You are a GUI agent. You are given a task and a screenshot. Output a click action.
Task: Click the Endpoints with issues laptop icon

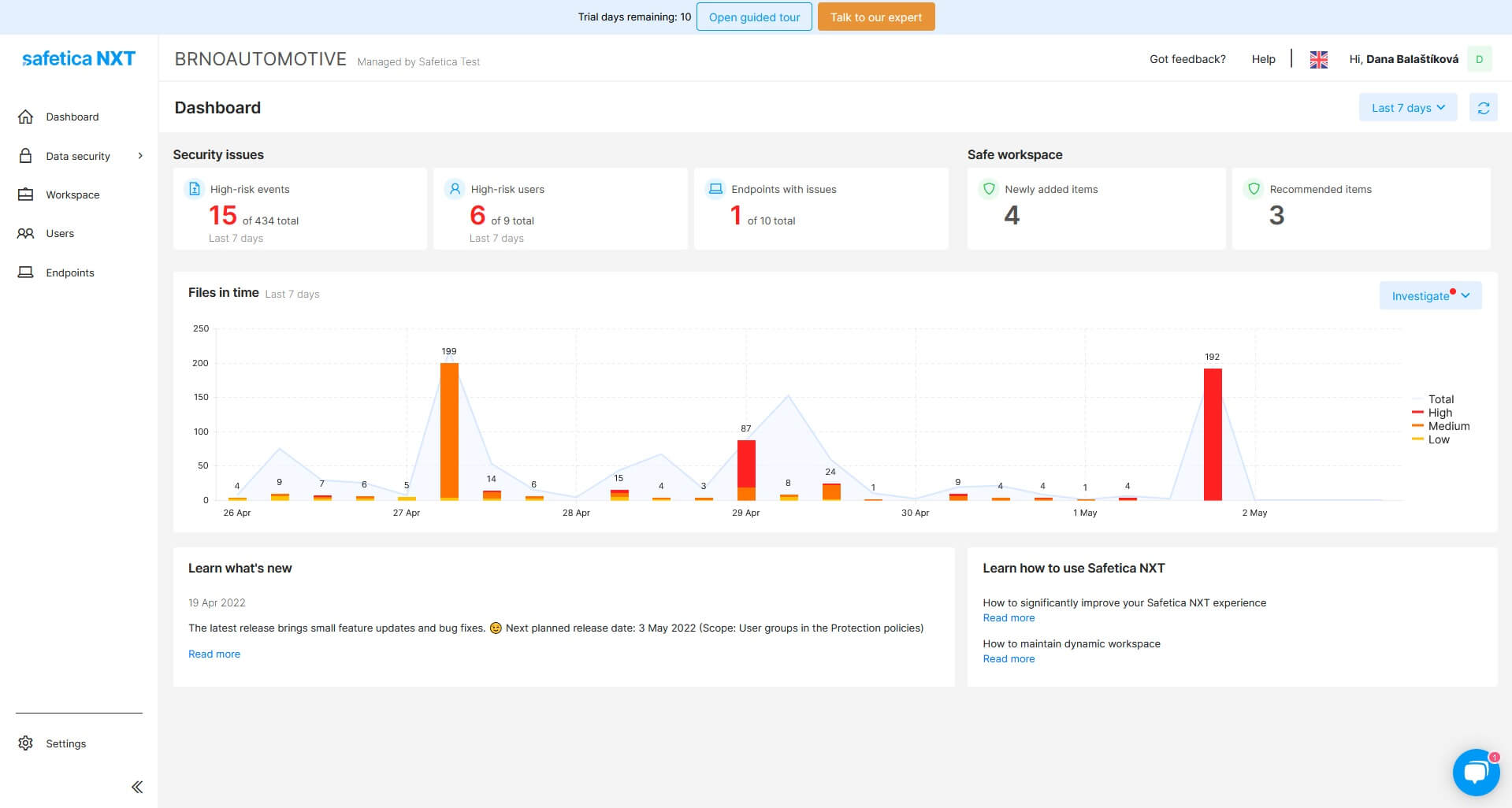click(715, 189)
